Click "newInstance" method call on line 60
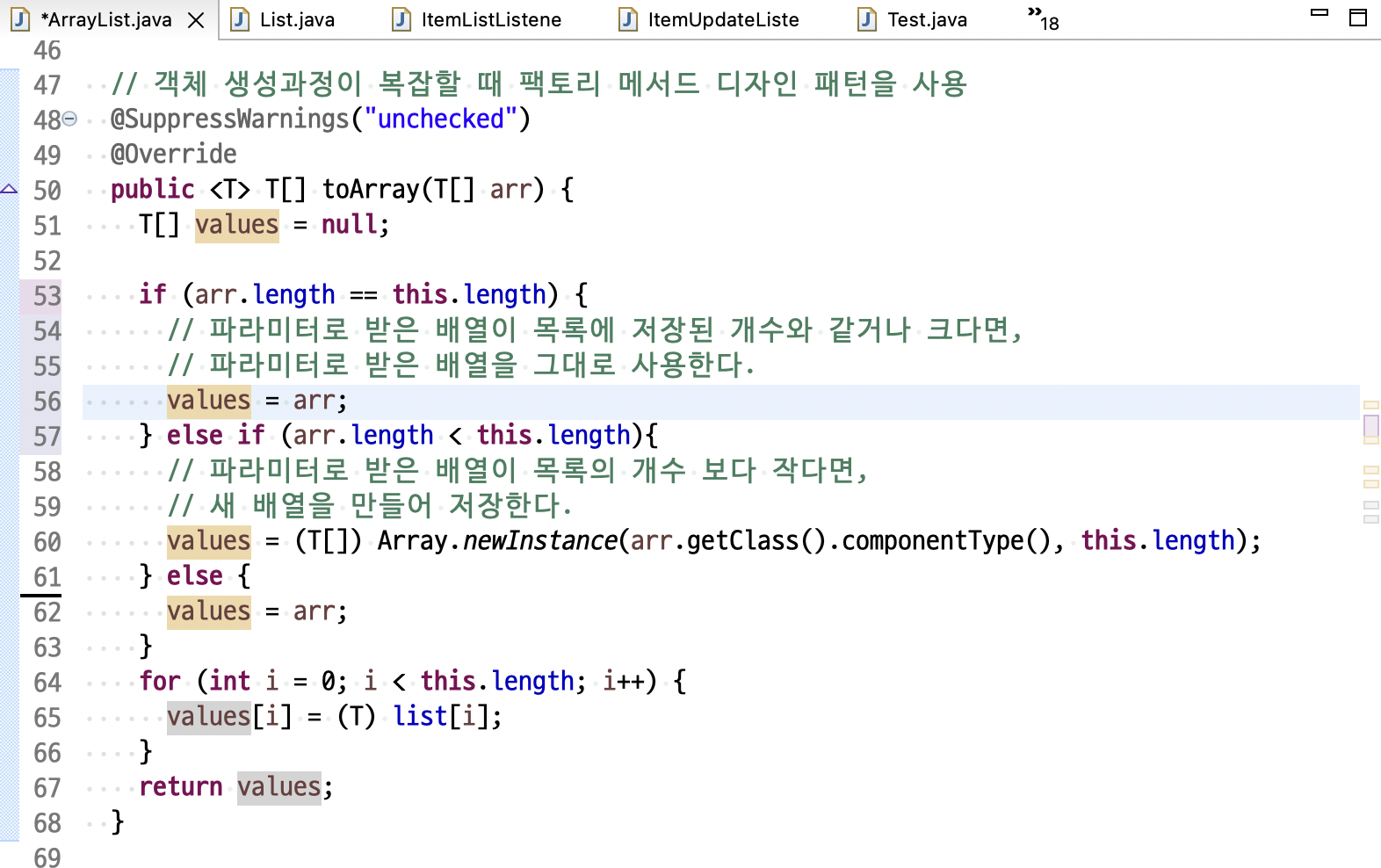Image resolution: width=1381 pixels, height=868 pixels. [540, 540]
